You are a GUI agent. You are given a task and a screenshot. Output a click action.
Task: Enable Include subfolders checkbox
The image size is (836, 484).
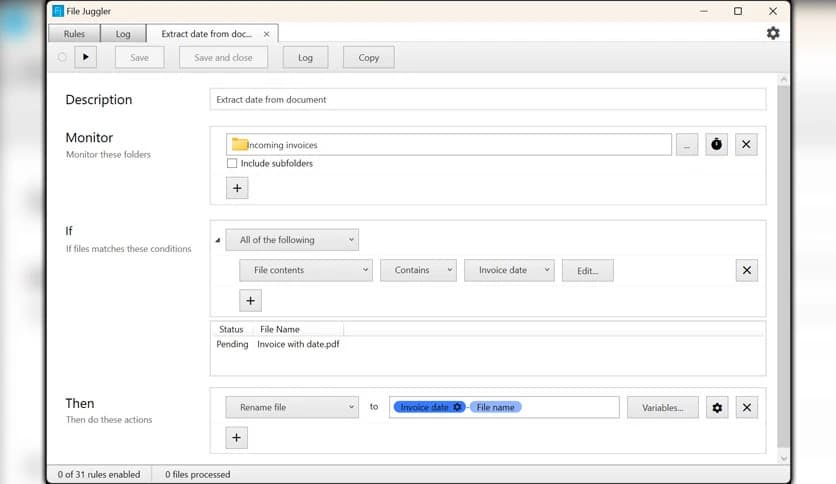pyautogui.click(x=232, y=163)
